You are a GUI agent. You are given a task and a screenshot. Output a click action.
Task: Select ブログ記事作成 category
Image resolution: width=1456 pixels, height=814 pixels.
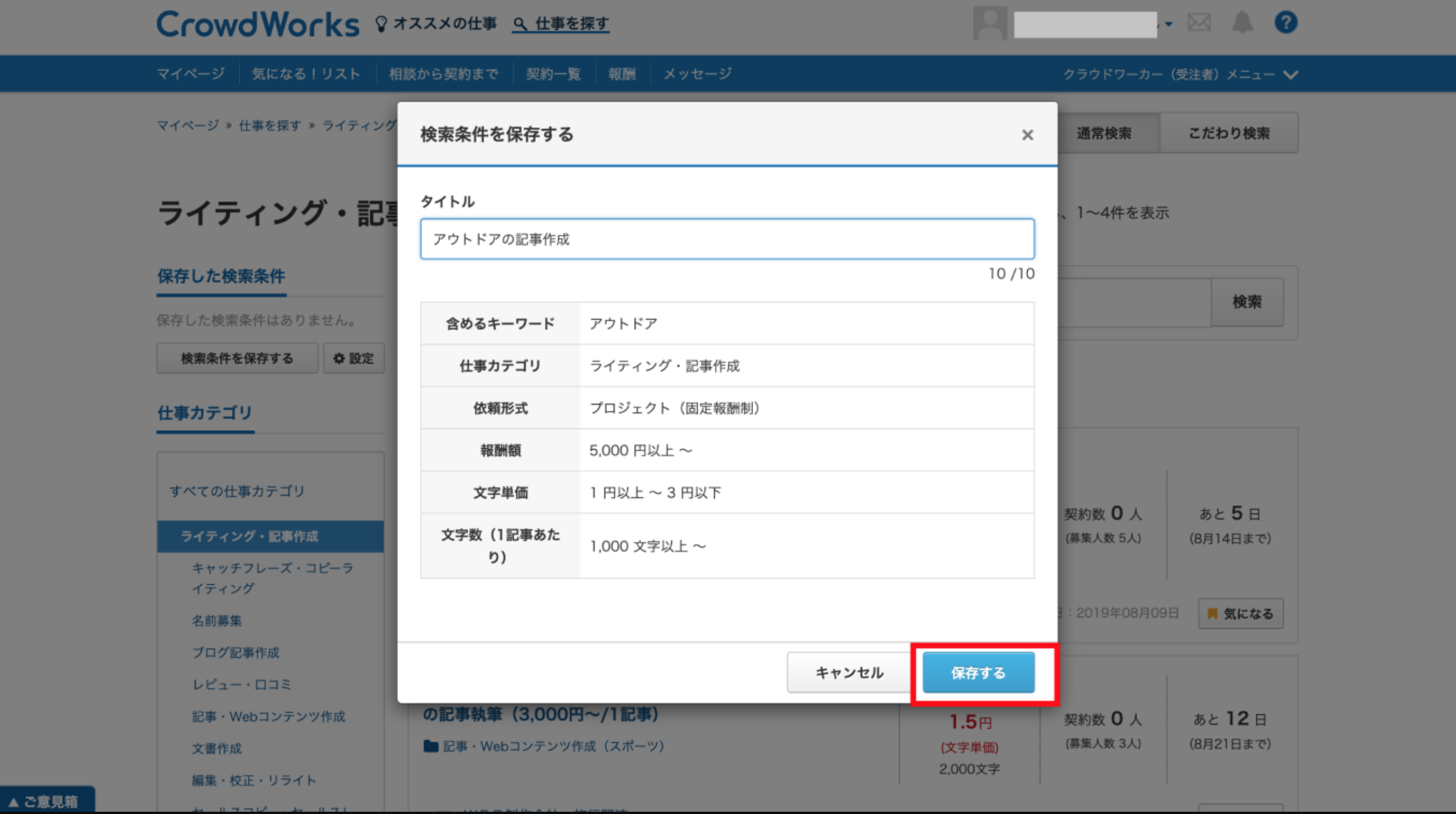pos(235,653)
